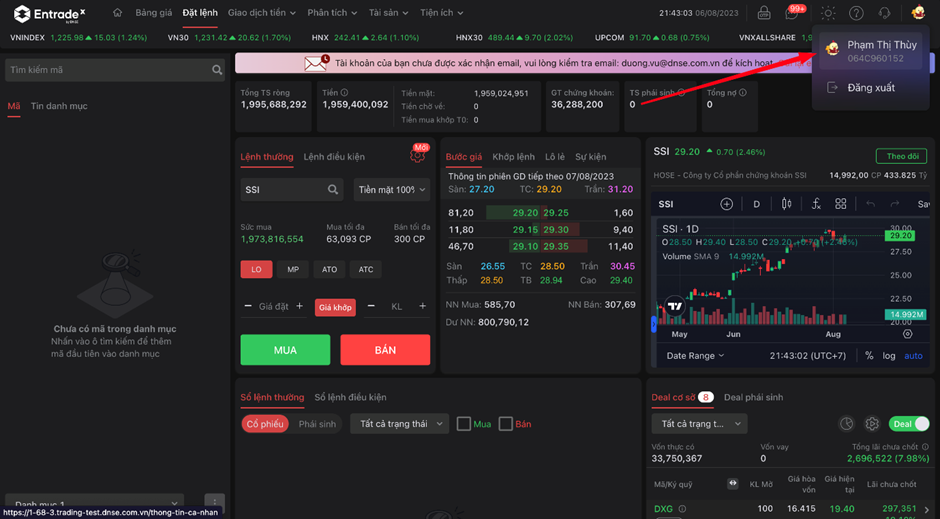This screenshot has height=519, width=940.
Task: Open the chat notifications with 99+ badge
Action: click(793, 13)
